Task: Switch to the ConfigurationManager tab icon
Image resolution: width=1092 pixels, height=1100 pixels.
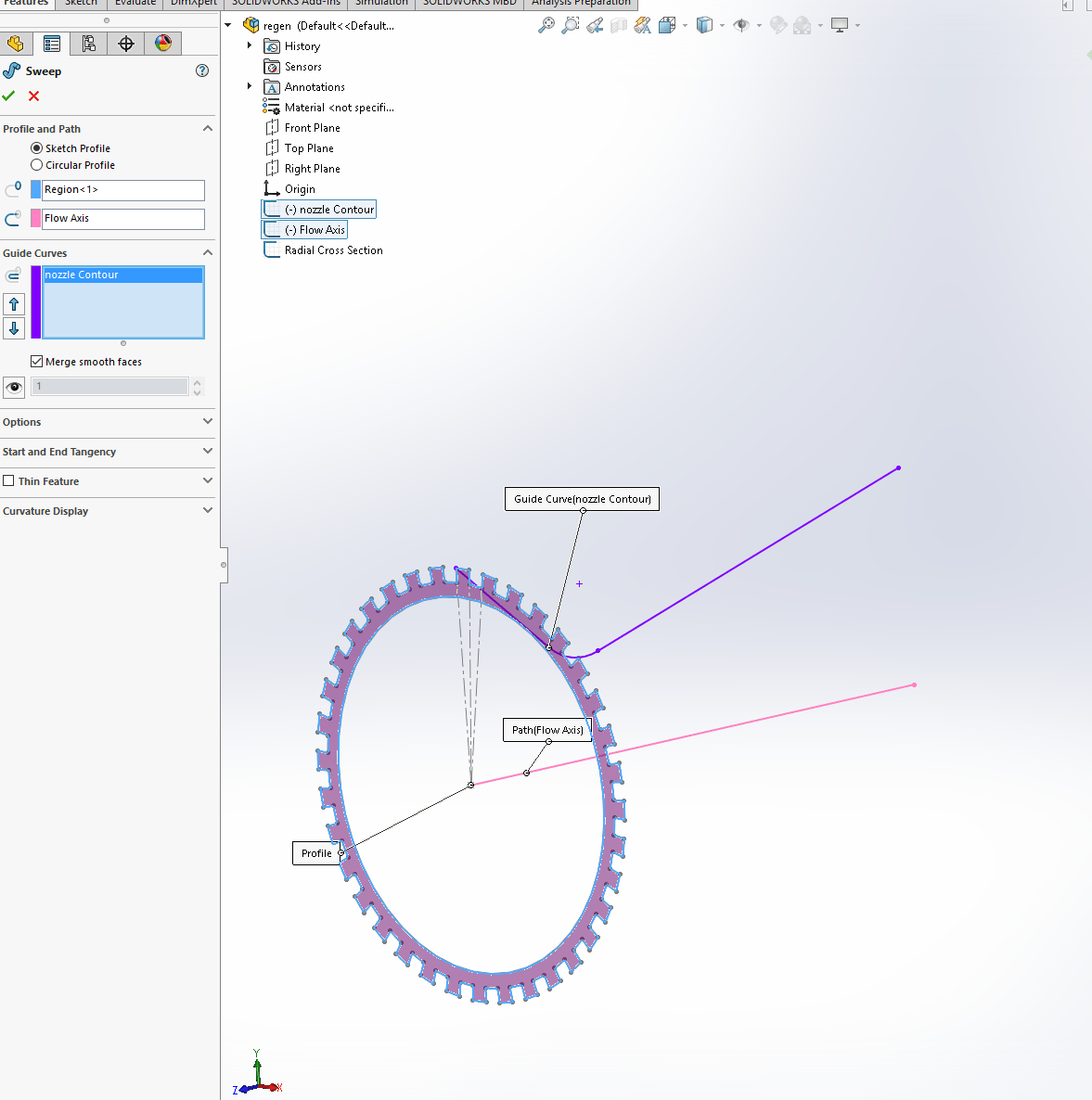Action: [88, 43]
